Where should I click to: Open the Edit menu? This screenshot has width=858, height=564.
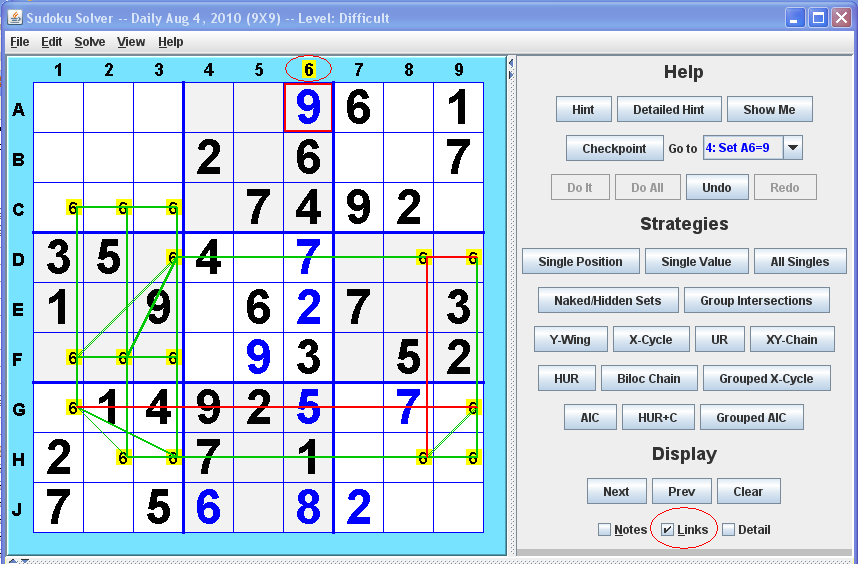(51, 42)
